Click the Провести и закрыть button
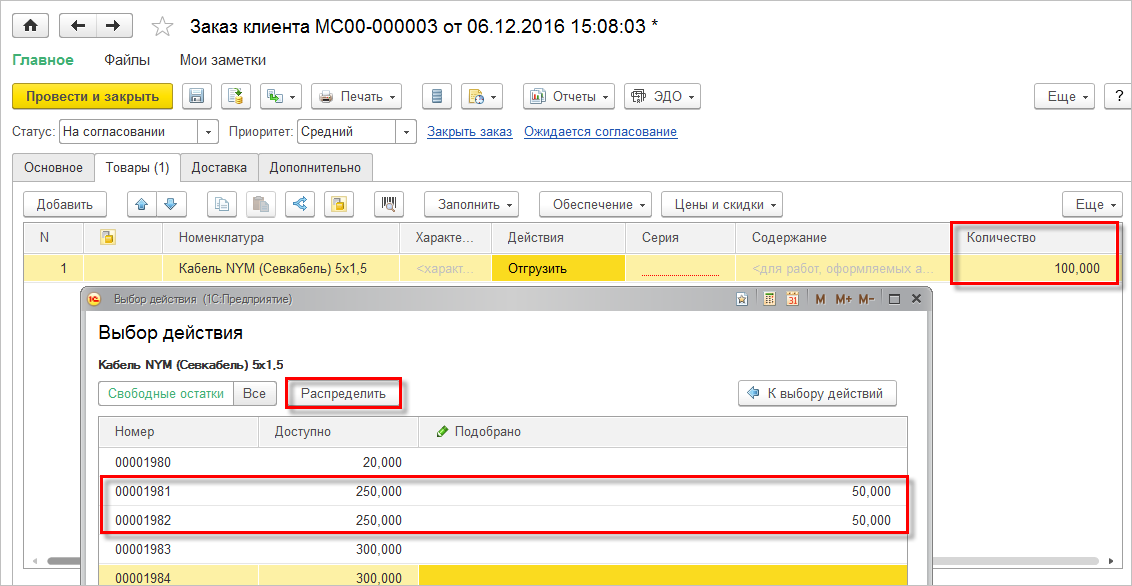The image size is (1132, 586). pos(92,96)
